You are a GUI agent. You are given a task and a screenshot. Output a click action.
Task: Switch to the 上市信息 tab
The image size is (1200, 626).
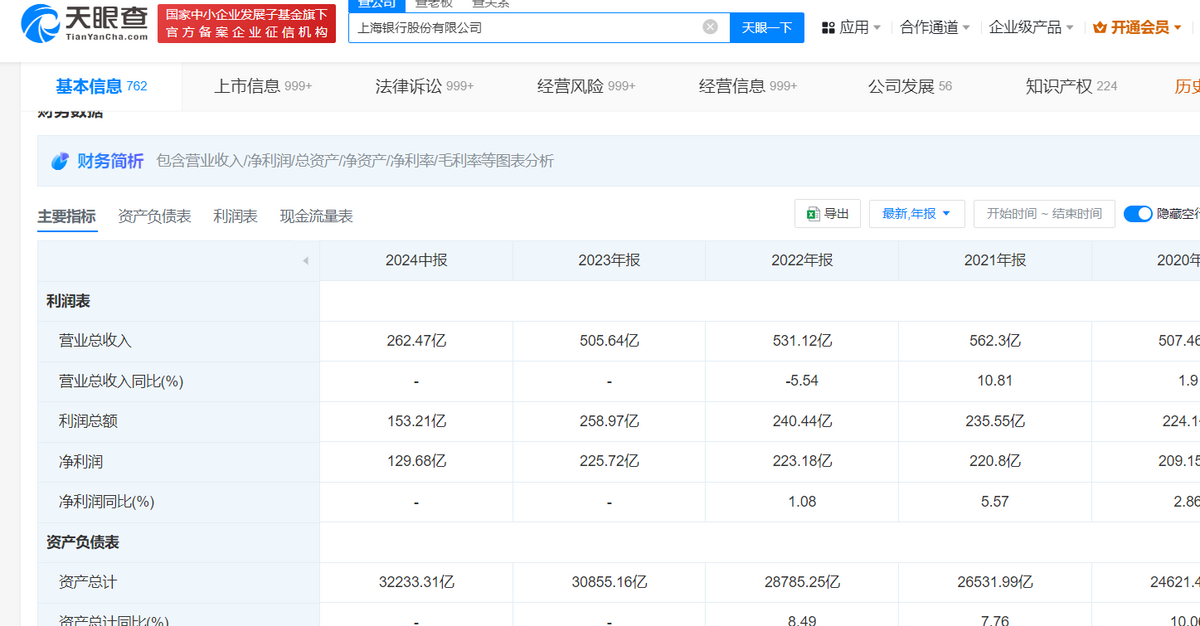pos(262,86)
